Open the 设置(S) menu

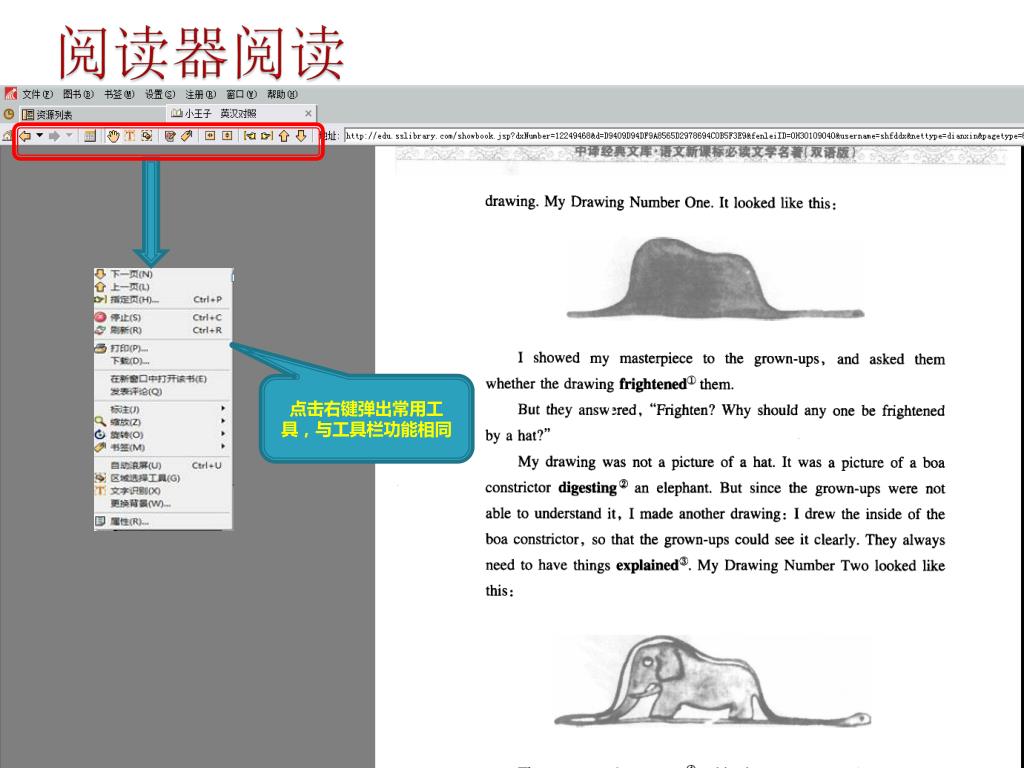click(160, 95)
